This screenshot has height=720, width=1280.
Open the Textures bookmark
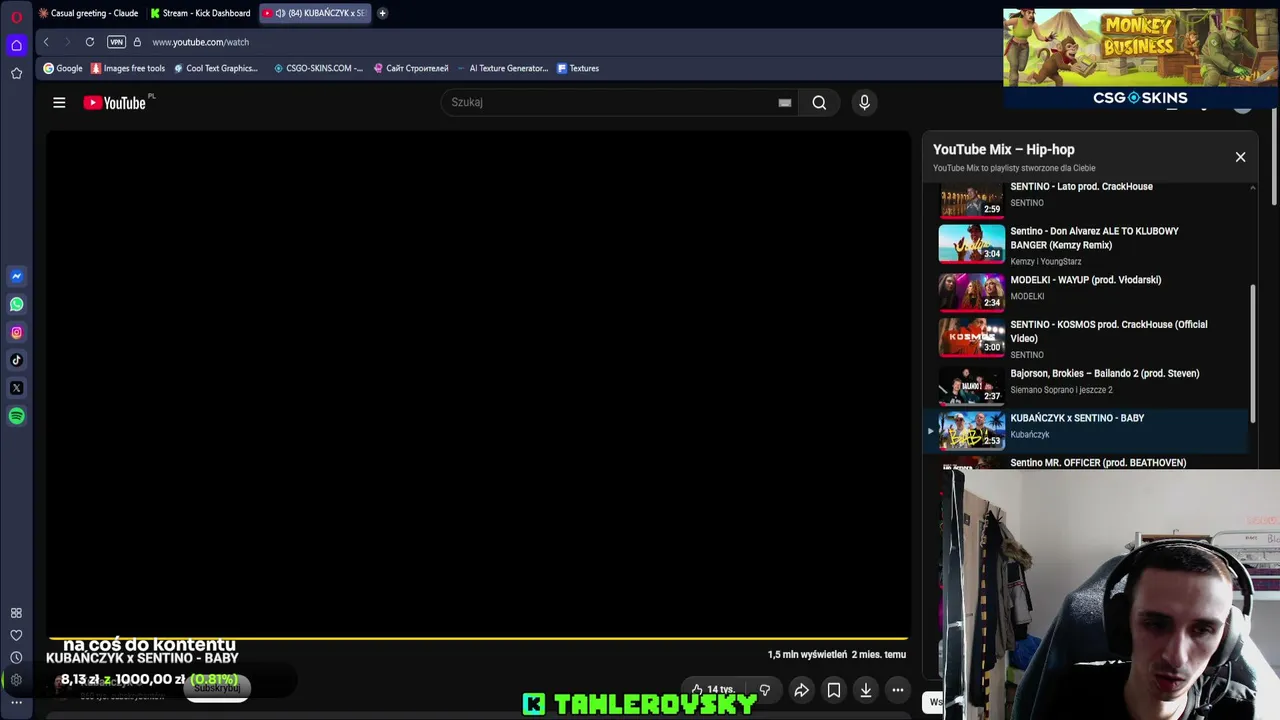[578, 68]
